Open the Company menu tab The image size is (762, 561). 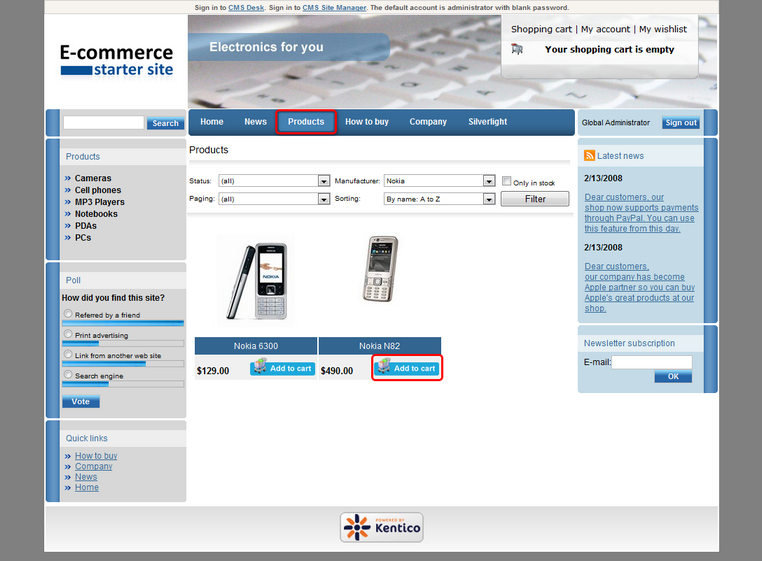(x=428, y=122)
